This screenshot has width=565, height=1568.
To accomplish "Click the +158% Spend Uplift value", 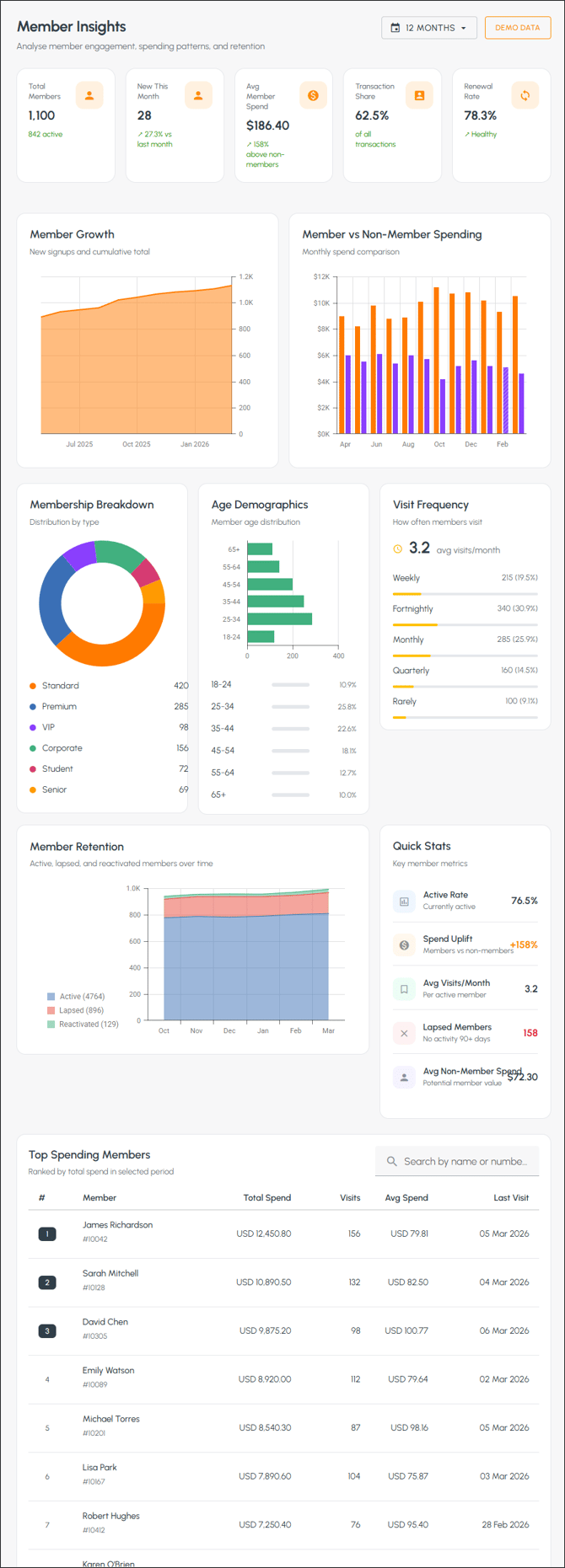I will coord(524,945).
